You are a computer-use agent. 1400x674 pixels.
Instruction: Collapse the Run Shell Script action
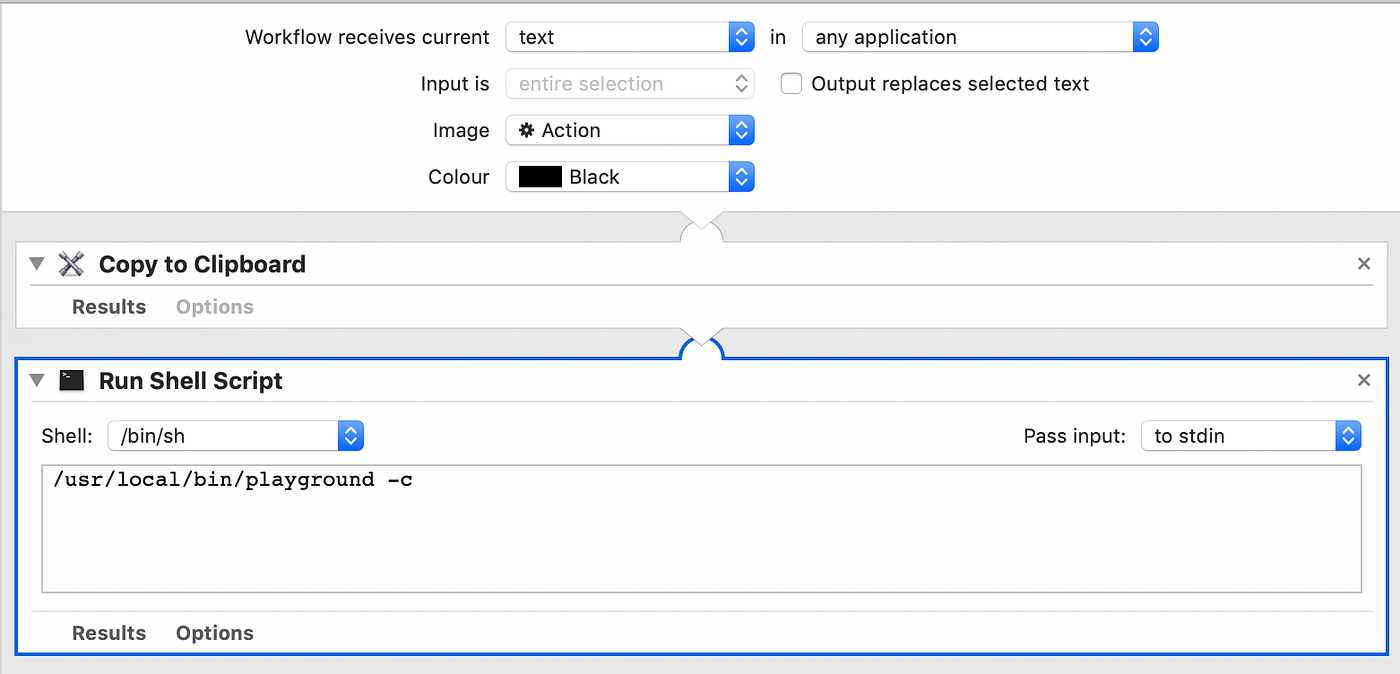[37, 381]
